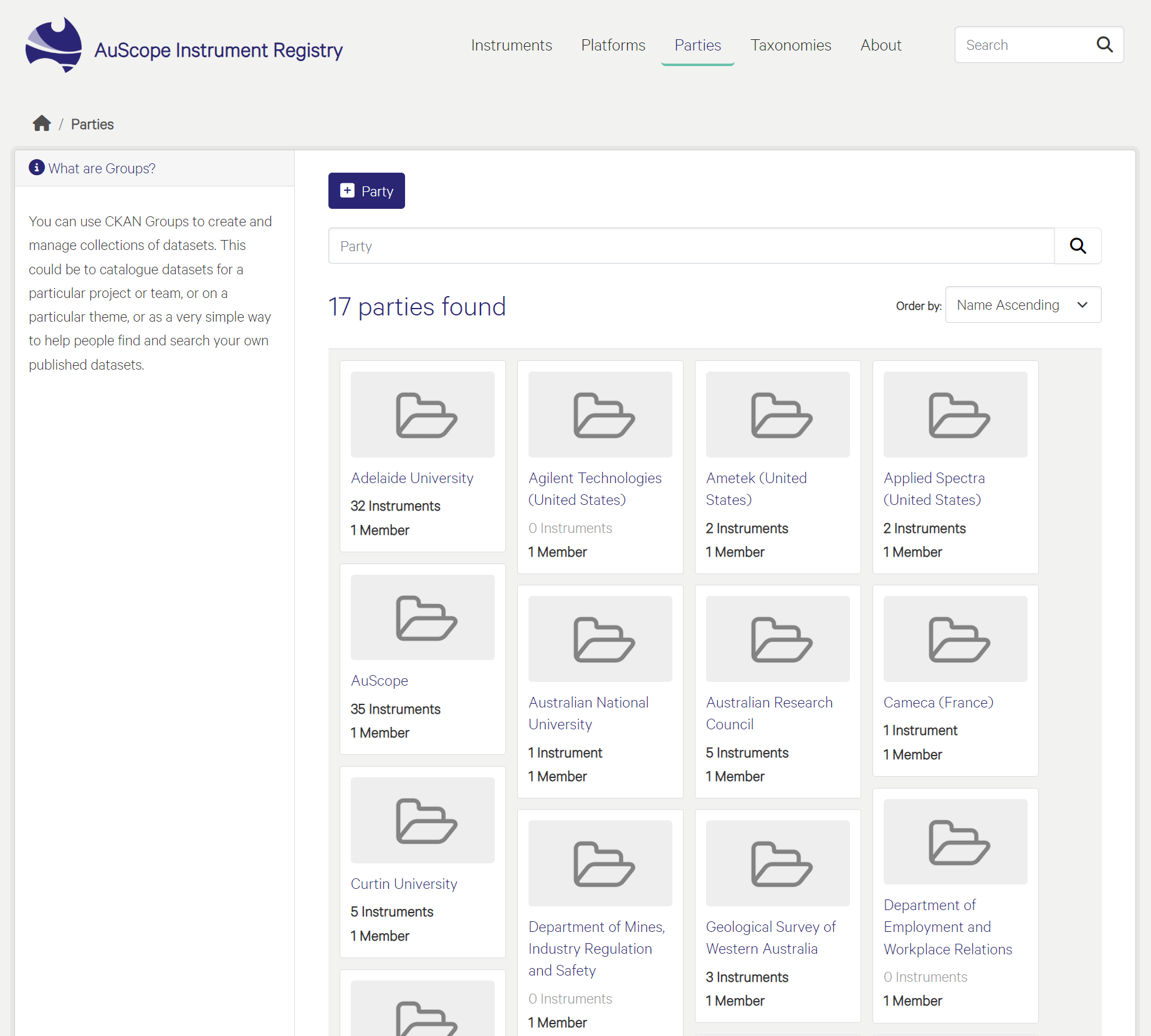1151x1036 pixels.
Task: Open the Australian National University link
Action: (588, 713)
